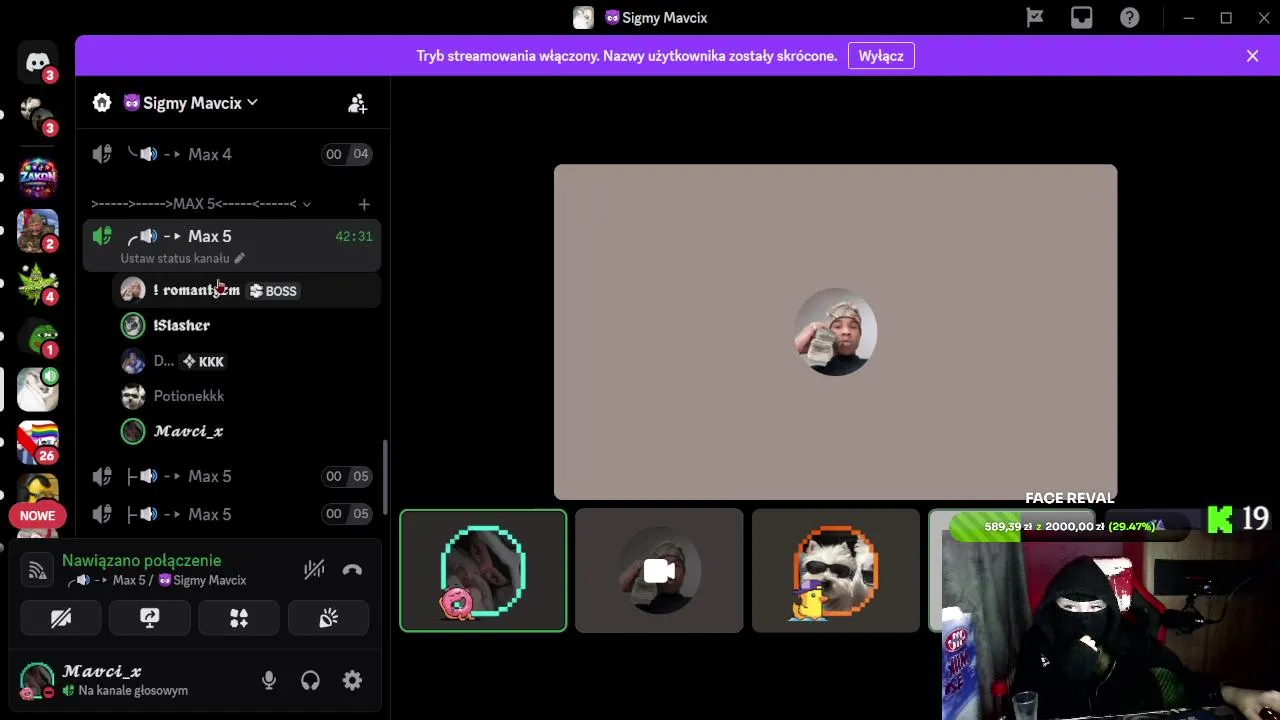Start screen share button

coord(150,619)
